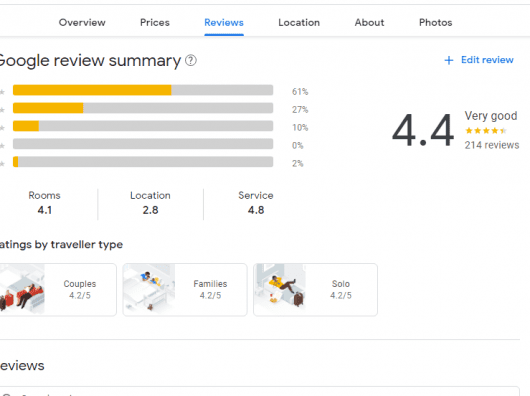This screenshot has height=396, width=530.
Task: Open the About tab
Action: 369,23
